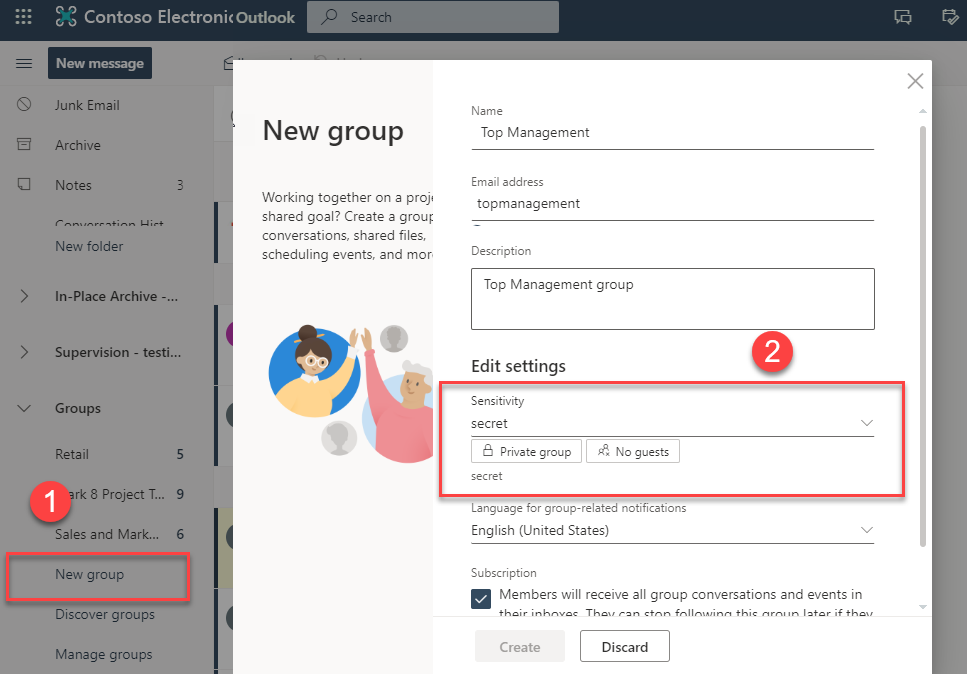Click the Notes folder icon
Screen dimensions: 967x674
pos(24,185)
